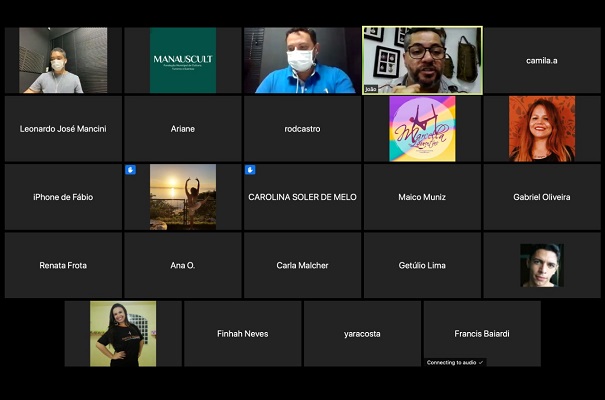
Task: Click the blue badge icon on Carolina Soler de Melo's tile
Action: pos(250,170)
